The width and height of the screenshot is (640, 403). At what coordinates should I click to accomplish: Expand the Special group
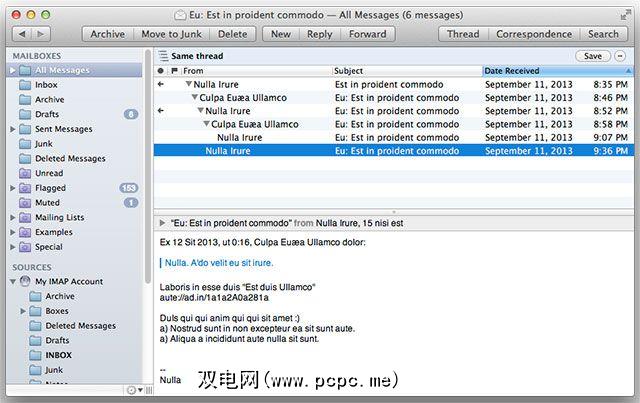(12, 247)
